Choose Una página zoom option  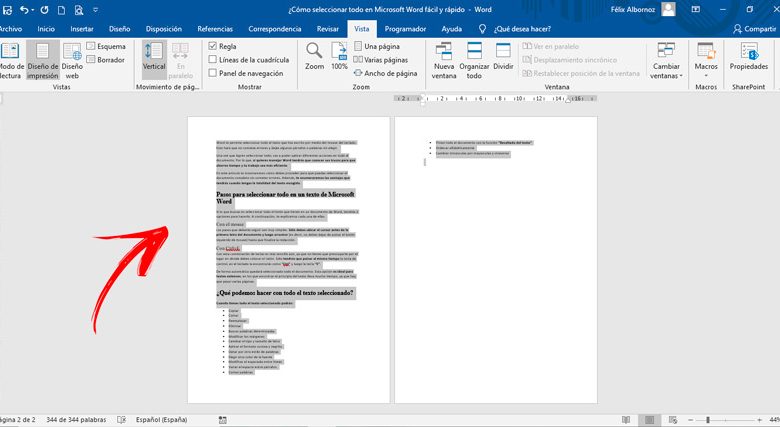pyautogui.click(x=377, y=46)
